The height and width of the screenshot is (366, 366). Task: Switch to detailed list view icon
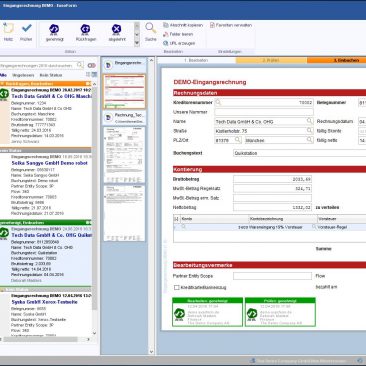pyautogui.click(x=94, y=75)
